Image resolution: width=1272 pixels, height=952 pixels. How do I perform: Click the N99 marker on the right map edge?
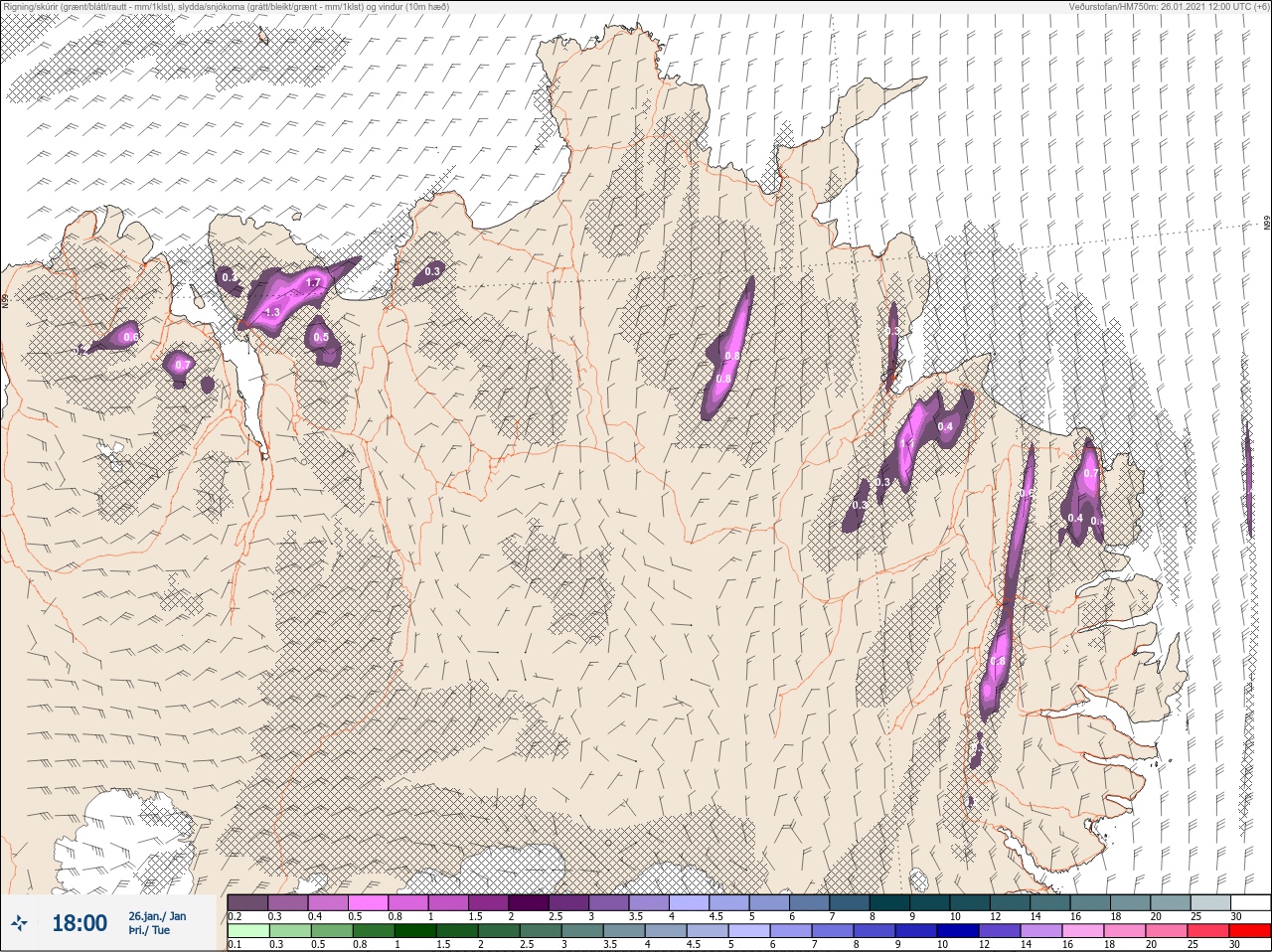tap(1267, 224)
